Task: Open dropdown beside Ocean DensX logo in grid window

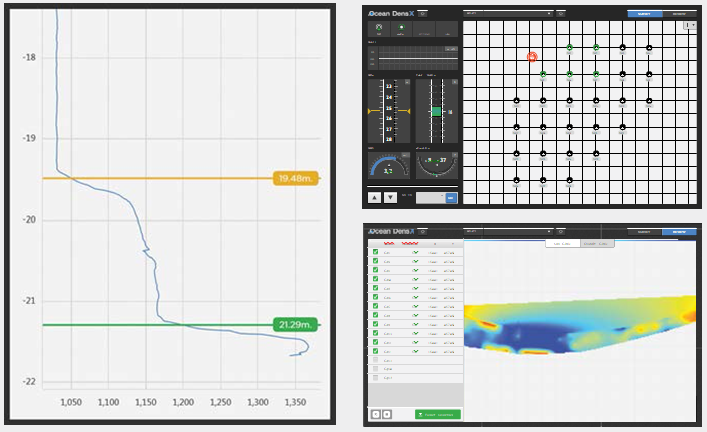Action: pos(423,14)
